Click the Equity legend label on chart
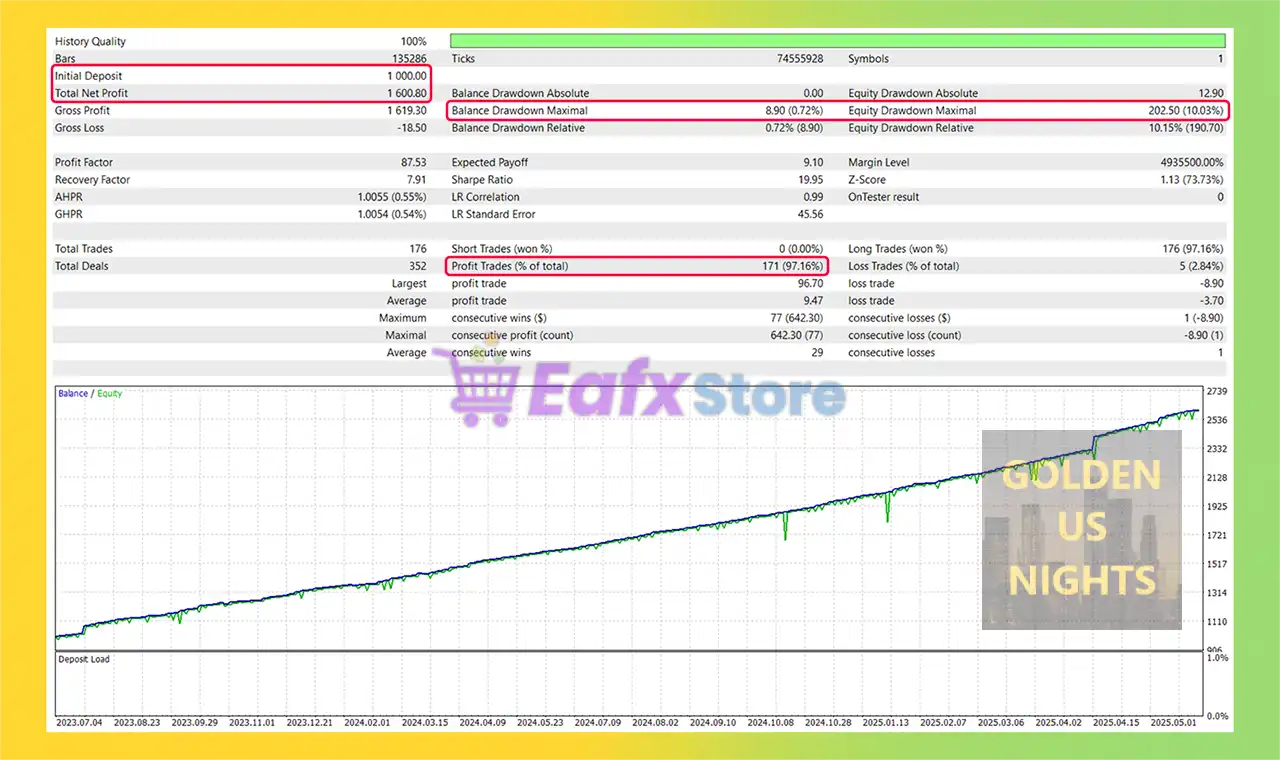 point(110,394)
